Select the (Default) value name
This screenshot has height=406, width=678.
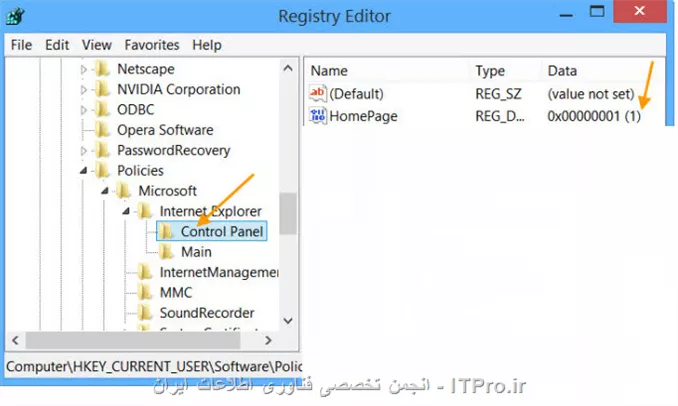[x=356, y=93]
